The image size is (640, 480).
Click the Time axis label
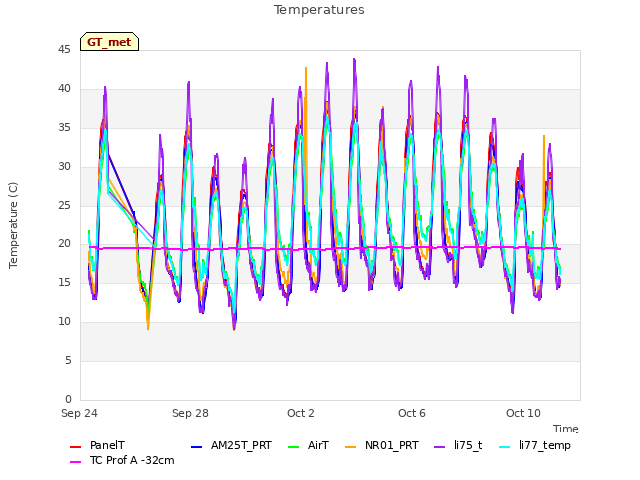point(566,429)
